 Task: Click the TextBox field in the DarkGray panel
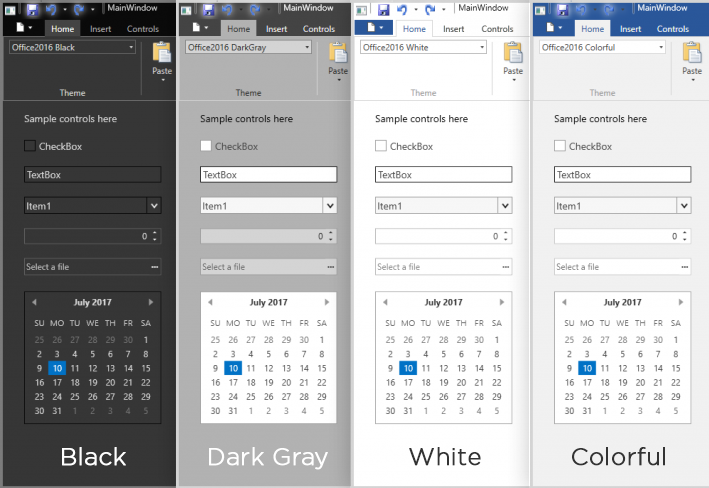269,175
